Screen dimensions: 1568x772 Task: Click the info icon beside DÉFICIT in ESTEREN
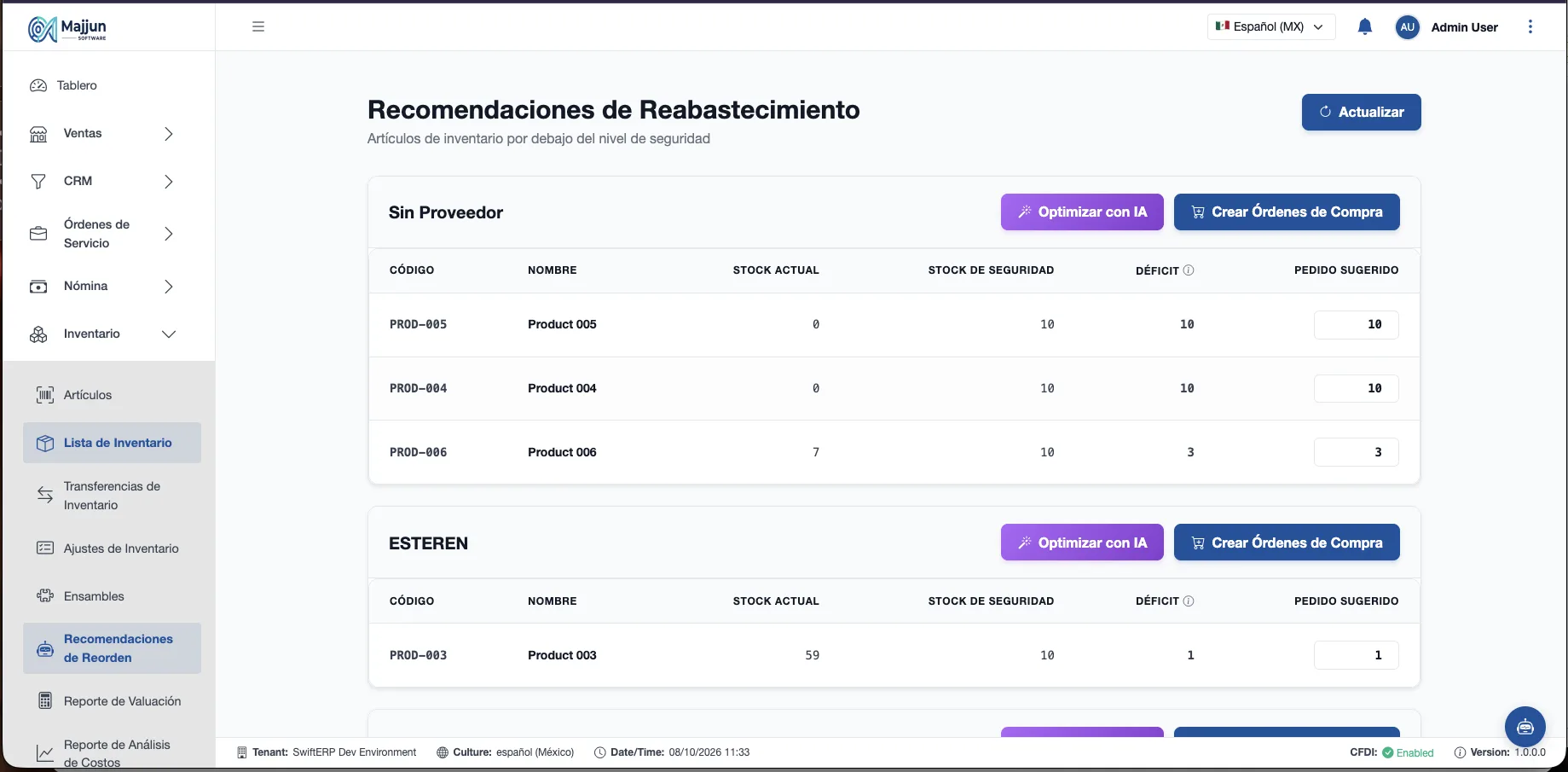[1189, 601]
